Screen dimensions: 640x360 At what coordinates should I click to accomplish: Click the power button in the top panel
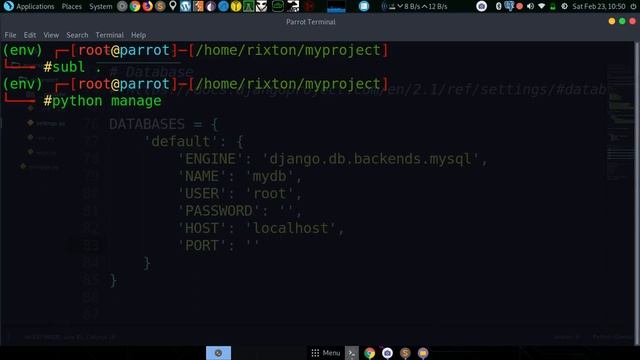(633, 6)
